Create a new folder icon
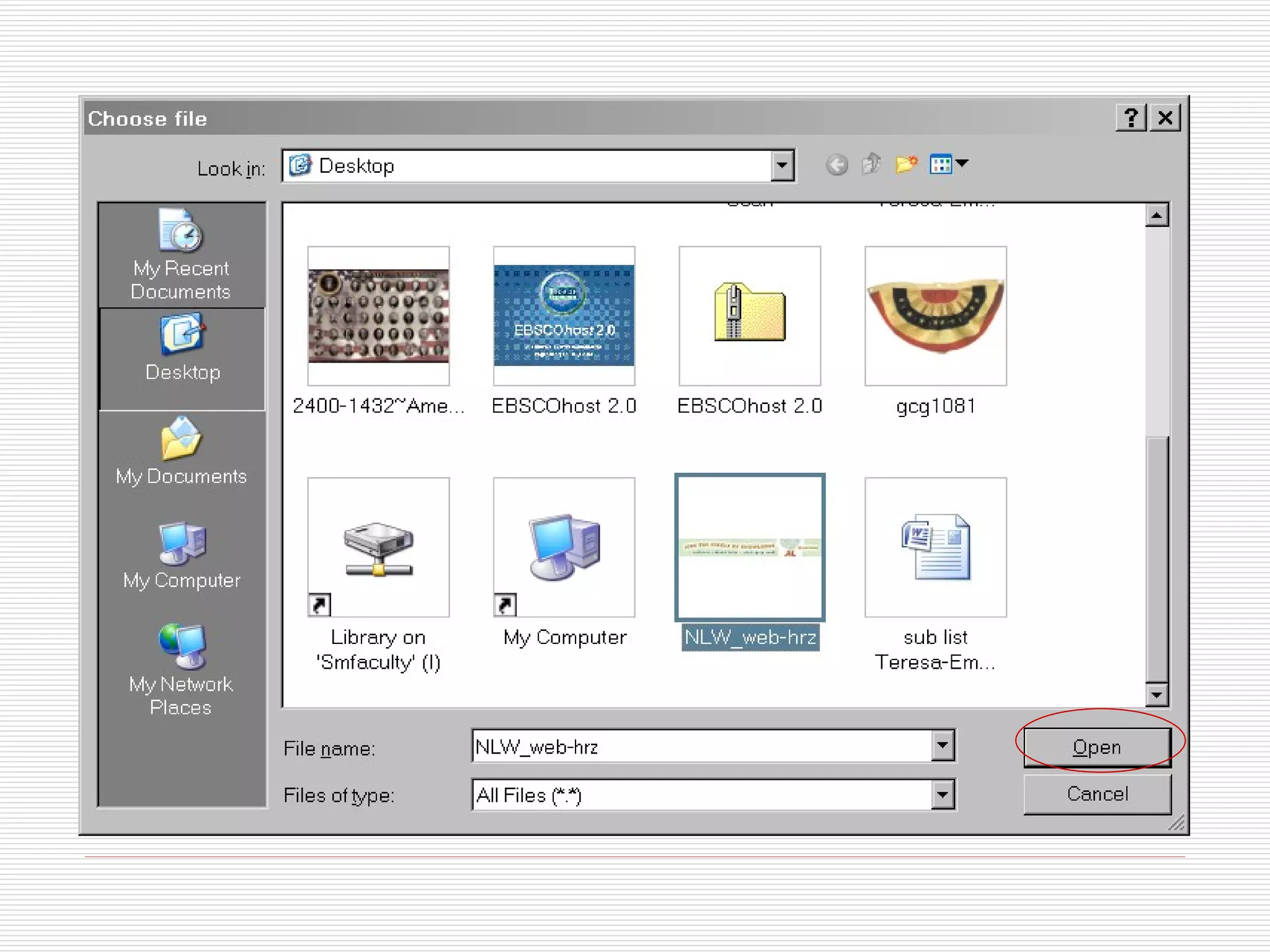Image resolution: width=1270 pixels, height=952 pixels. [906, 164]
